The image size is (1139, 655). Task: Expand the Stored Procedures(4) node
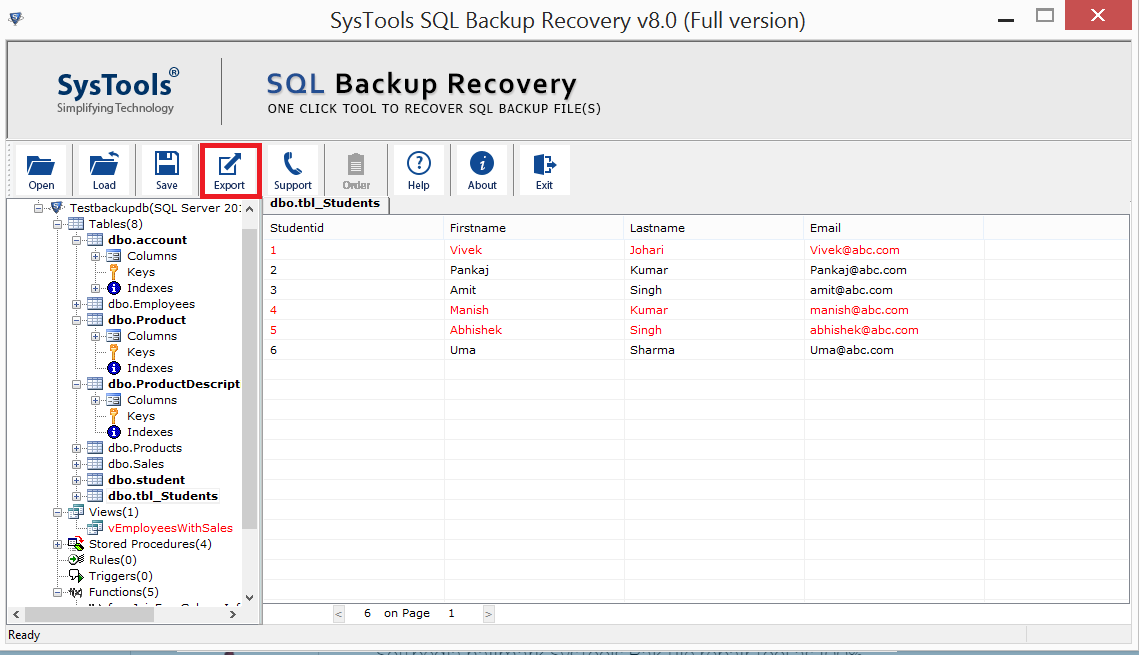click(58, 544)
